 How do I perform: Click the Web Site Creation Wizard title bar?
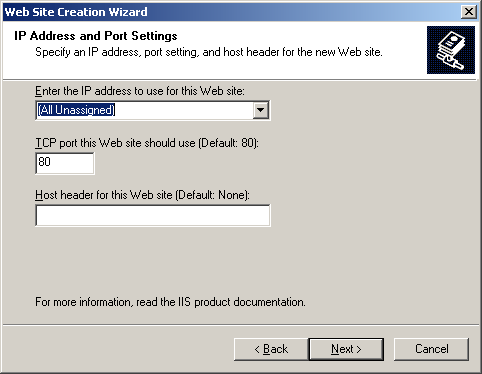pos(230,12)
